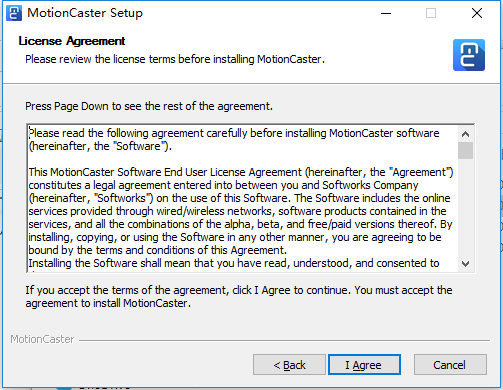Click the scrollbar up arrow in license box

465,134
